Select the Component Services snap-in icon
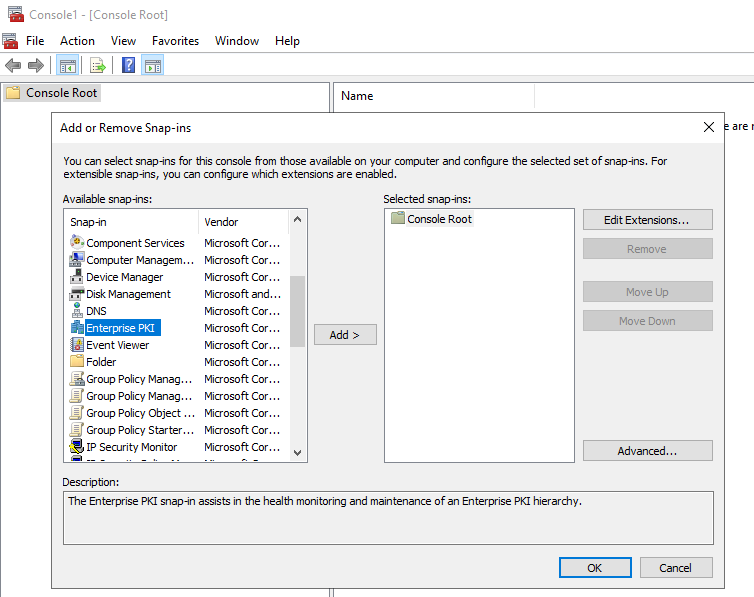This screenshot has width=754, height=597. tap(78, 243)
